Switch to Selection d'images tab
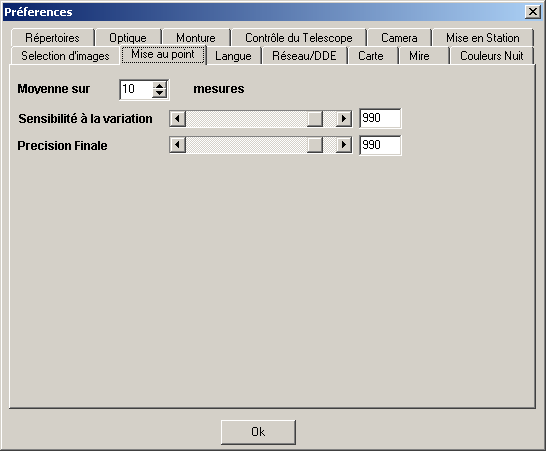 65,56
